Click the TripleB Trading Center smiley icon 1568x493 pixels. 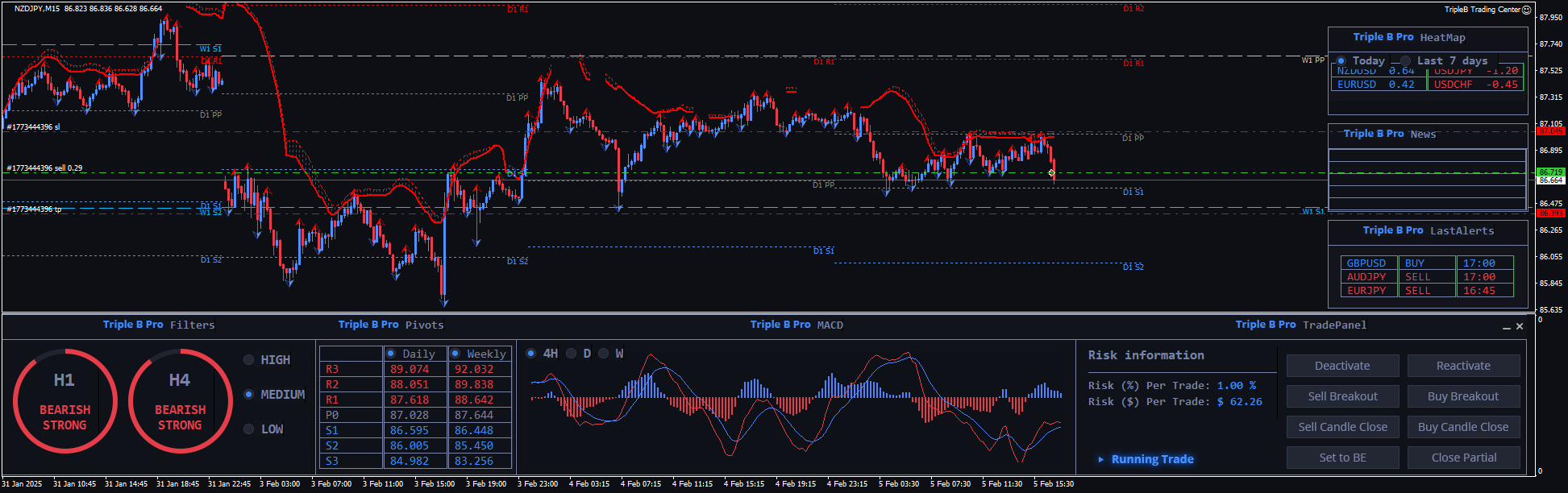pos(1526,10)
